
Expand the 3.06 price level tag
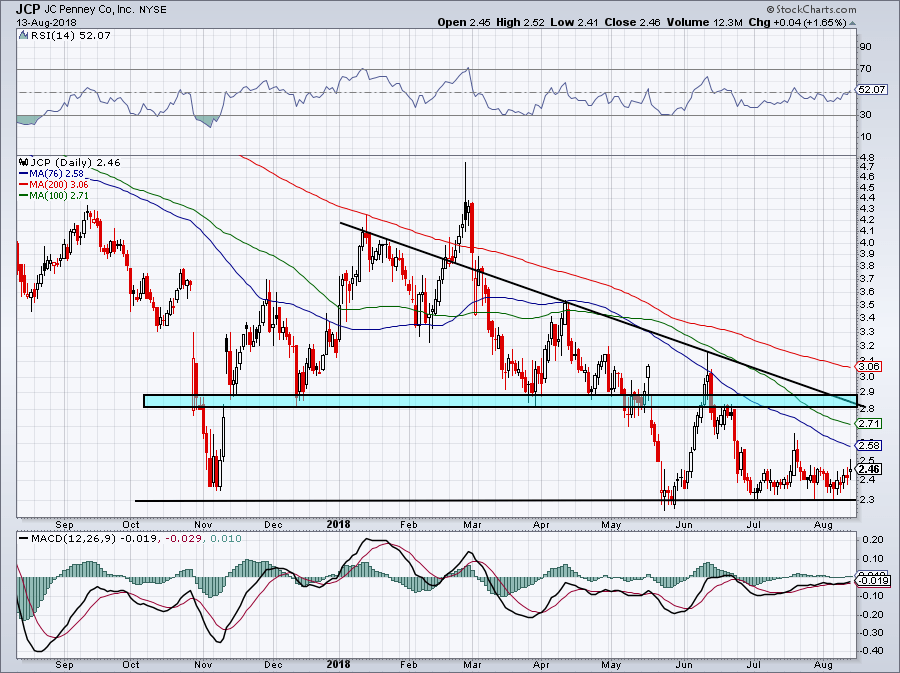point(868,366)
